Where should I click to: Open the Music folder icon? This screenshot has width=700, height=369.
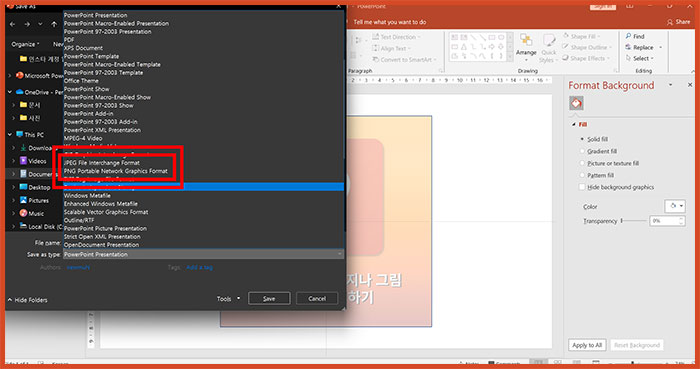(x=23, y=213)
